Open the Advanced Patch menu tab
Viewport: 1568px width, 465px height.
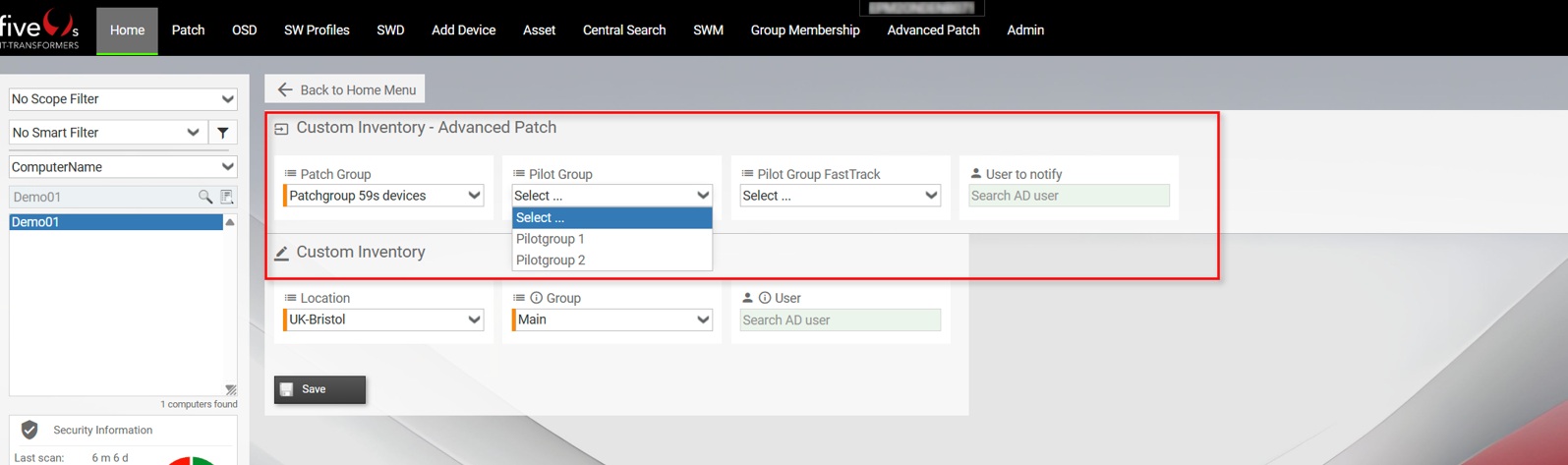click(x=933, y=30)
